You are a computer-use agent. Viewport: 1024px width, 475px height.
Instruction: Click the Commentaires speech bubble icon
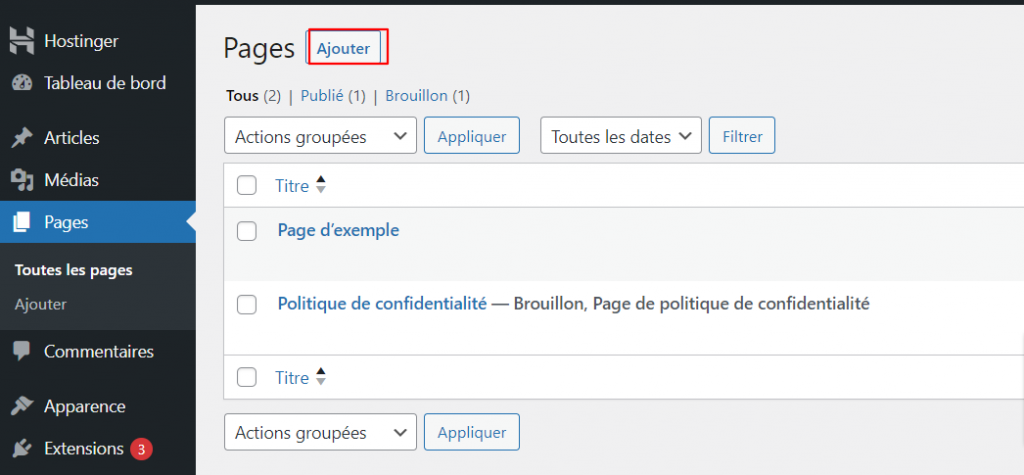tap(22, 352)
